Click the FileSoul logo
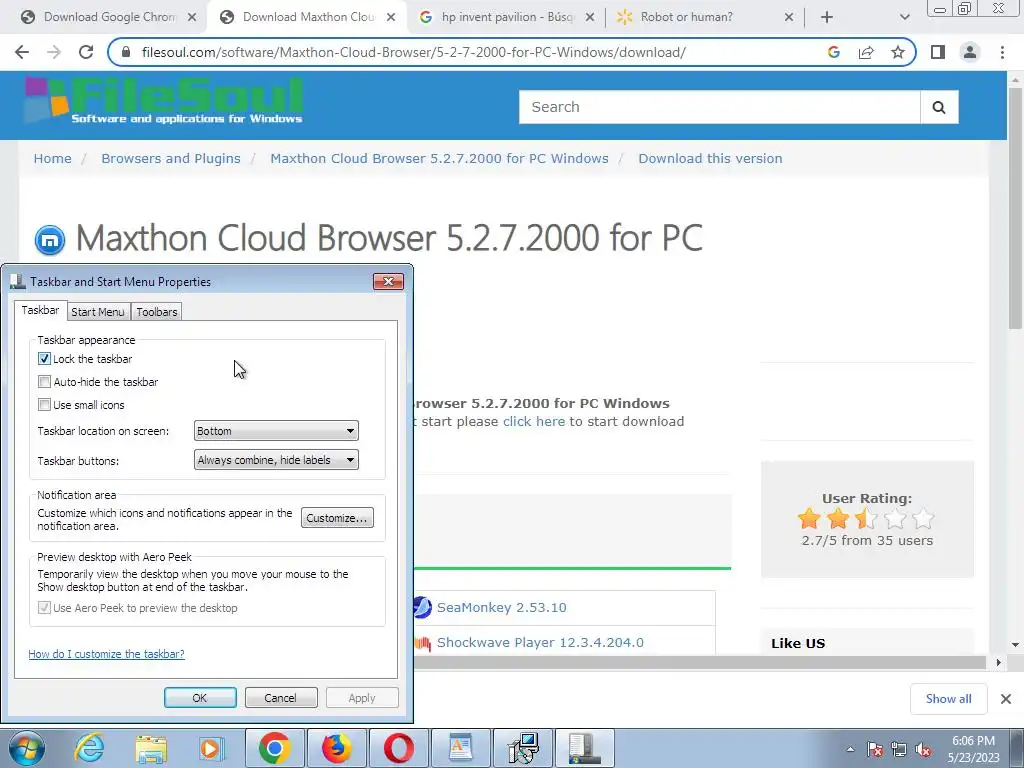This screenshot has width=1024, height=768. click(x=163, y=101)
